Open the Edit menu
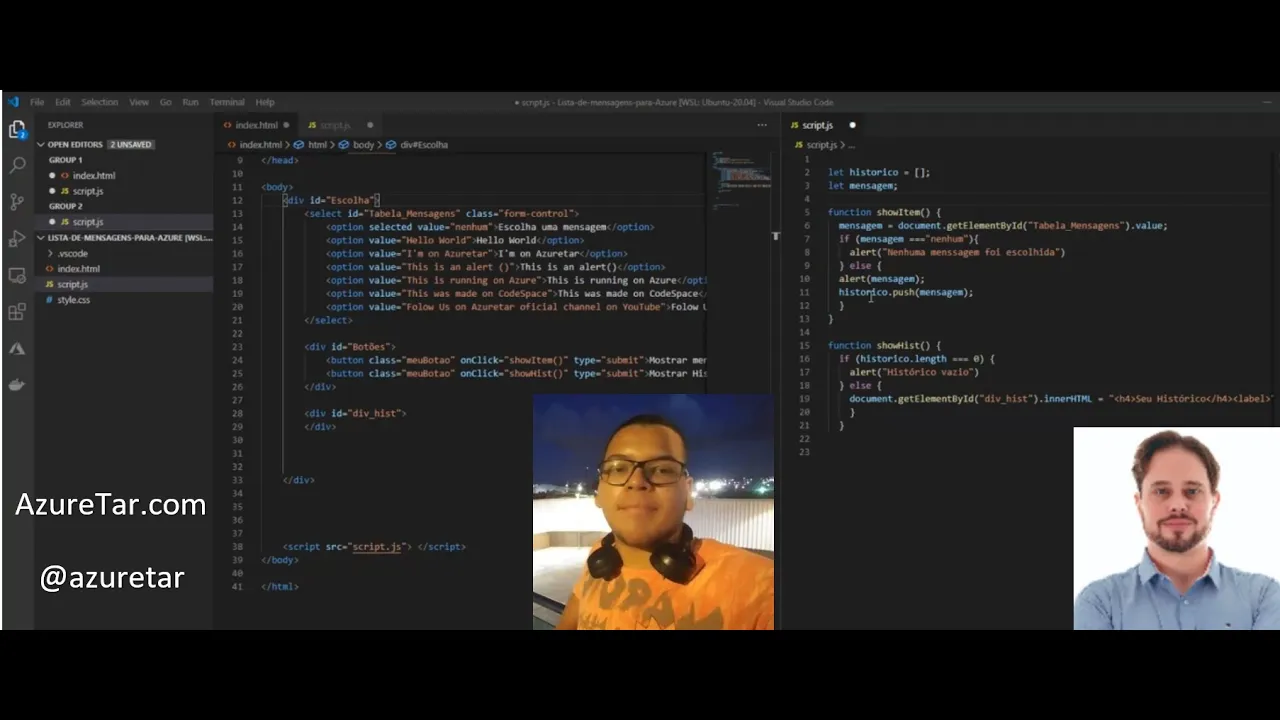1280x720 pixels. pos(63,102)
